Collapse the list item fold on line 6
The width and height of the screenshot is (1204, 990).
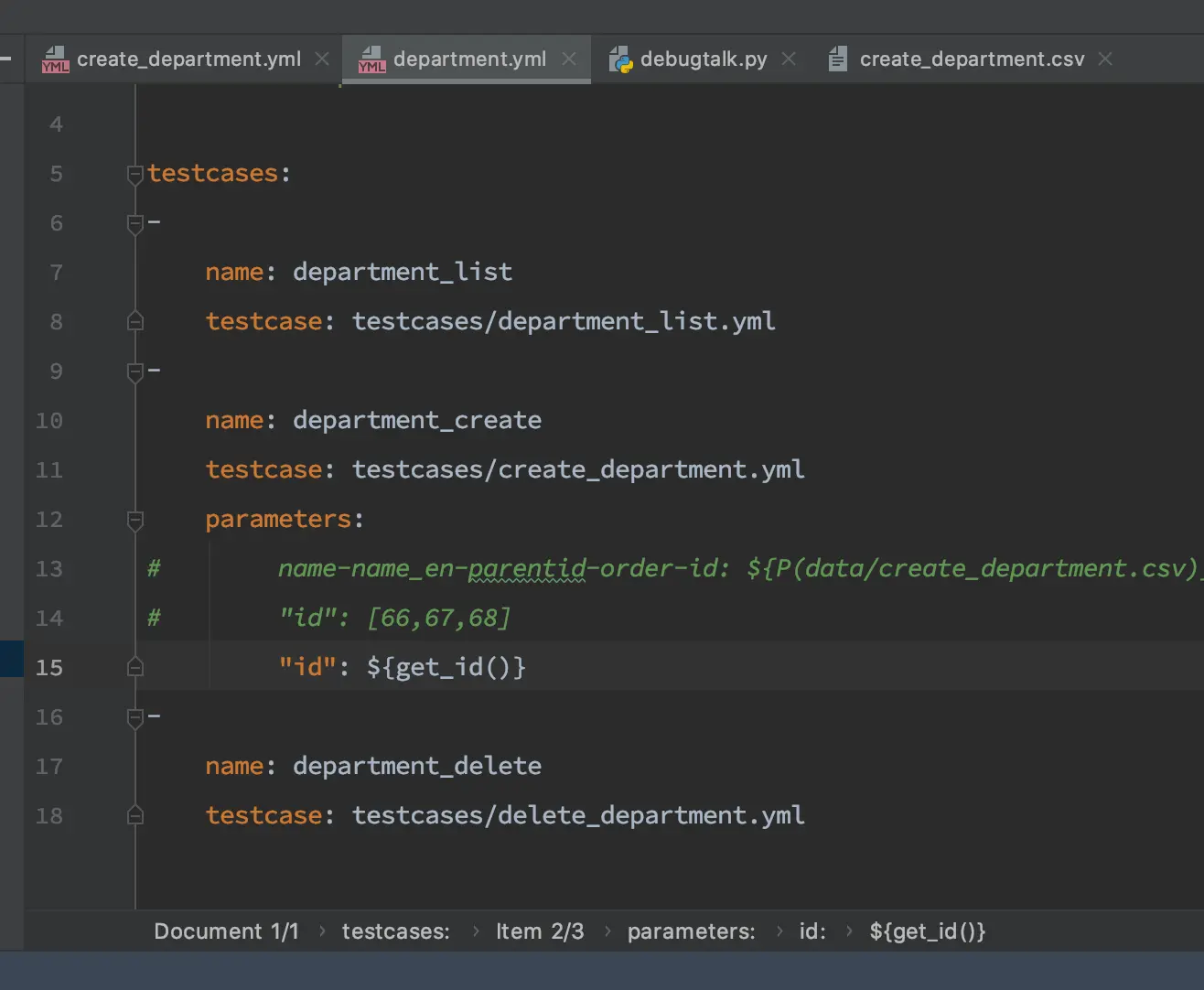135,223
